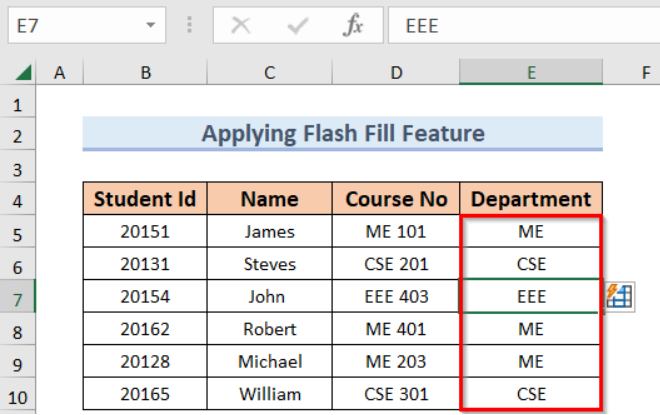
Task: Click the Applying Flash Fill Feature title
Action: click(343, 133)
